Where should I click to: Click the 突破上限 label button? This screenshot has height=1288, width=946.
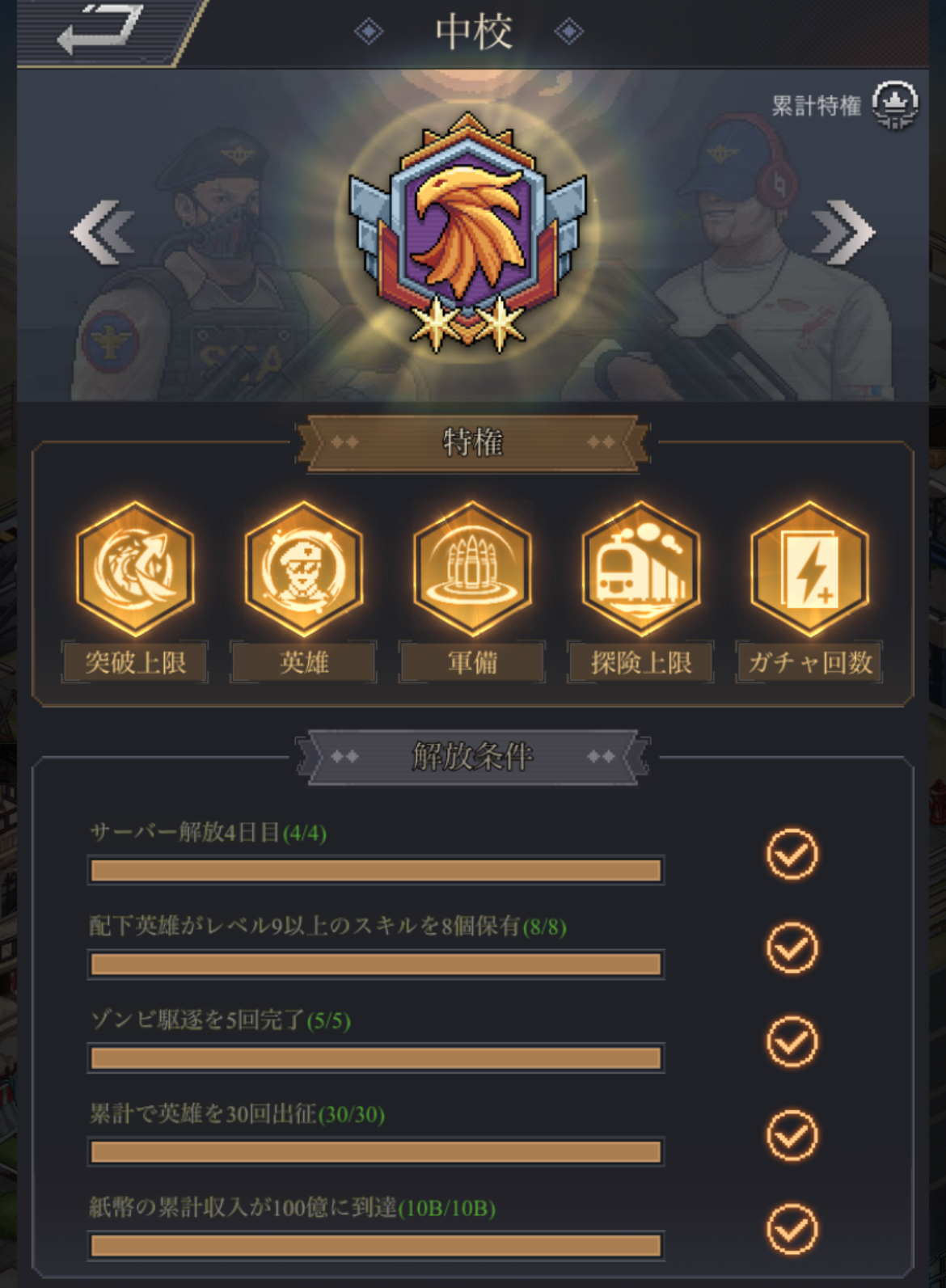[x=135, y=663]
